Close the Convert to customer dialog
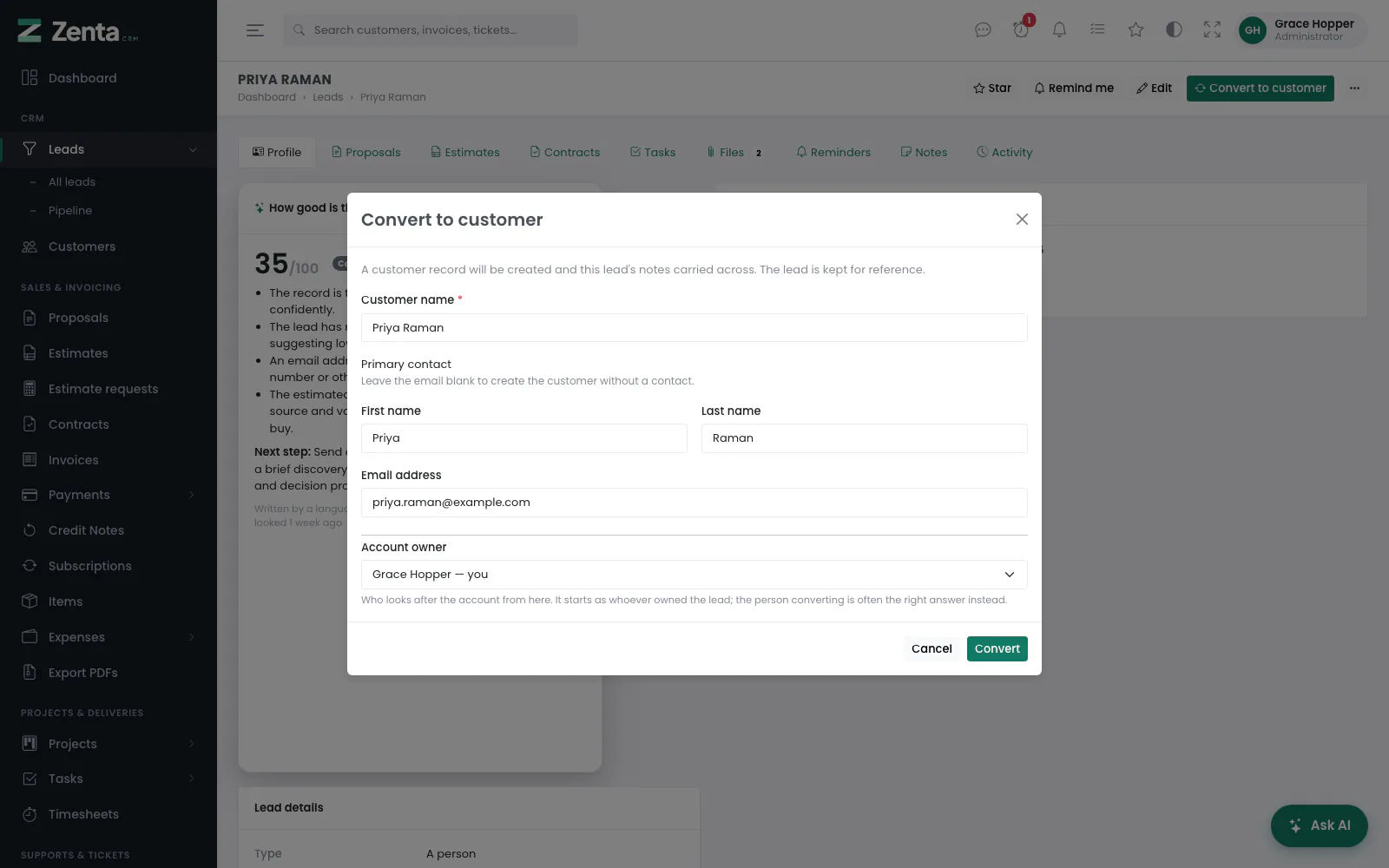The image size is (1389, 868). 1022,220
